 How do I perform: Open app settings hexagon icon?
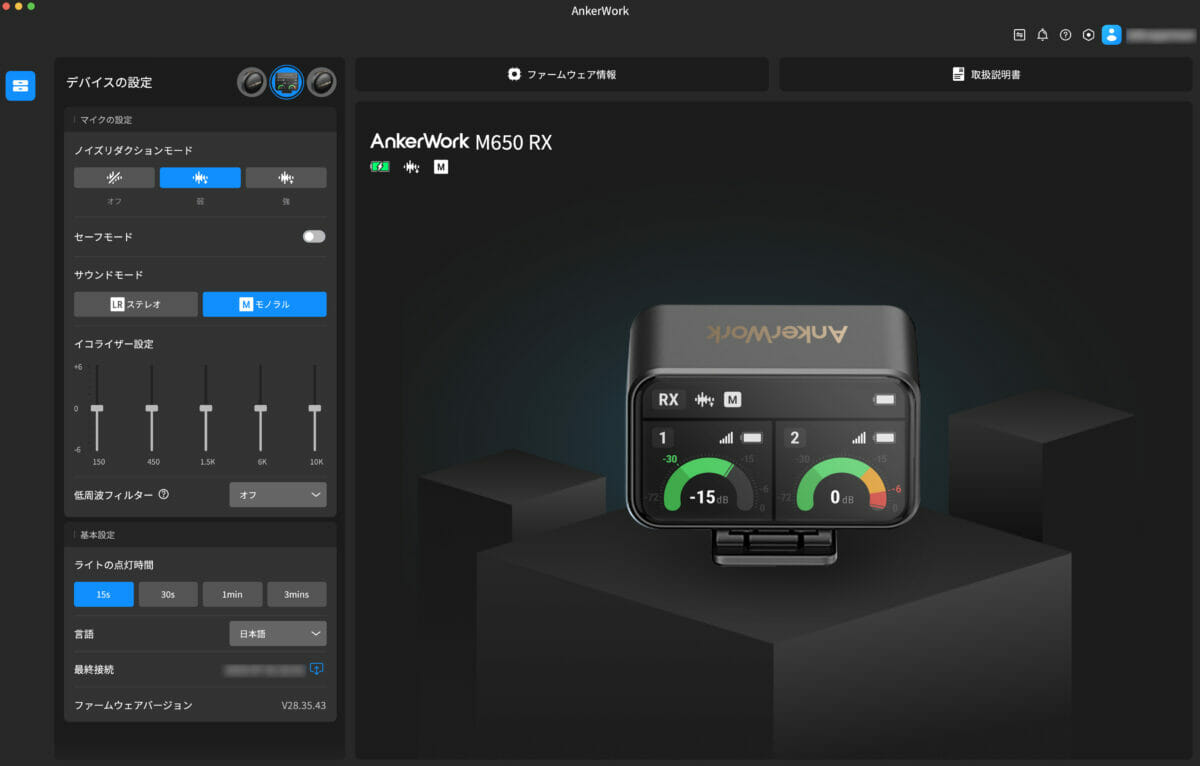1088,35
